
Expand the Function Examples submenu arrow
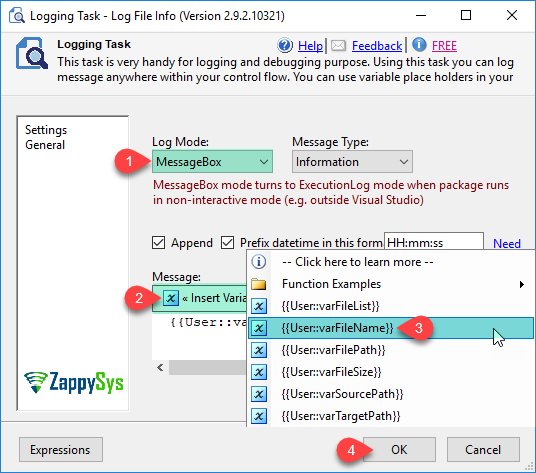522,284
